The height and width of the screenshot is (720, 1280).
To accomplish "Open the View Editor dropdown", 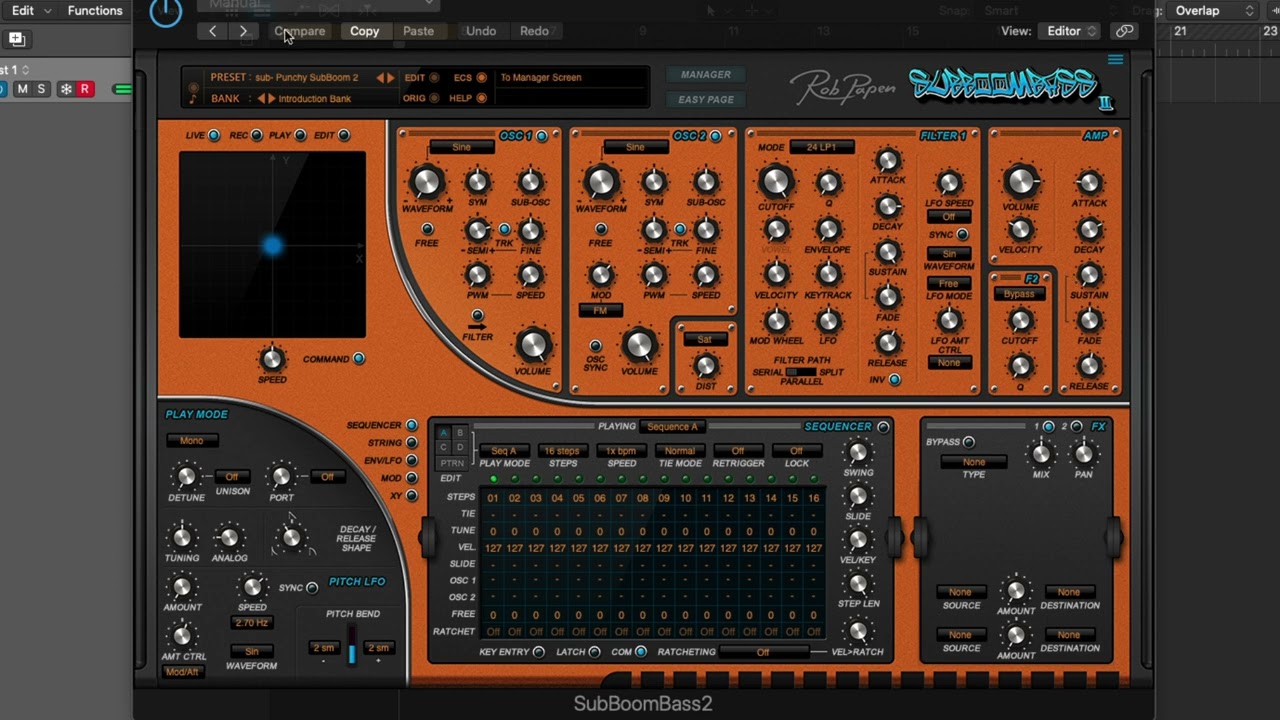I will click(1068, 31).
